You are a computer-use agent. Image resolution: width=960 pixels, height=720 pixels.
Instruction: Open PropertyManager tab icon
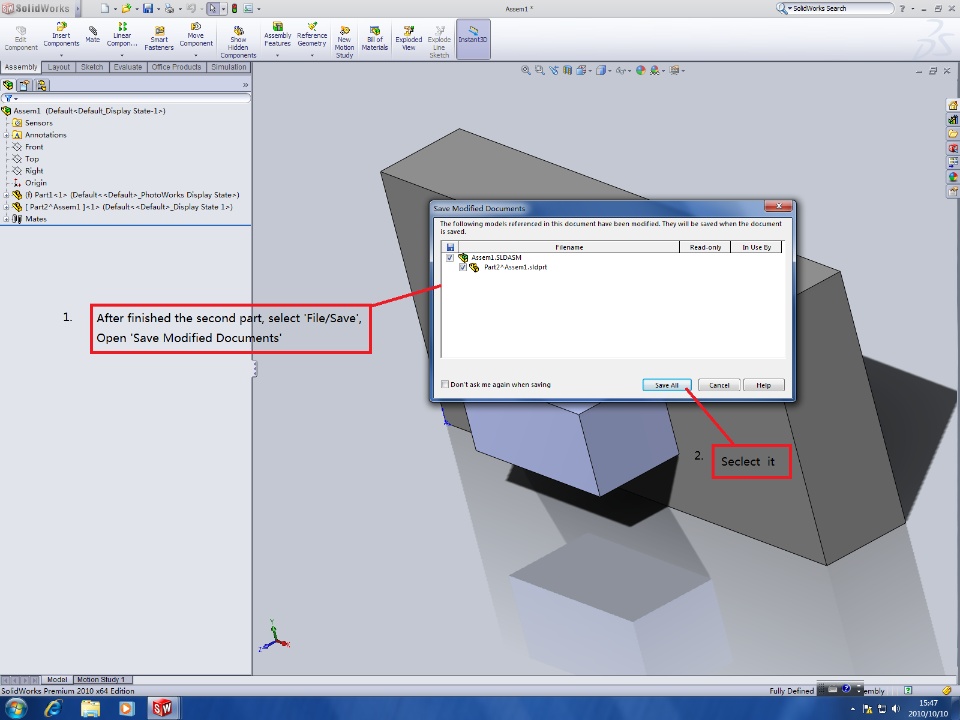(24, 85)
